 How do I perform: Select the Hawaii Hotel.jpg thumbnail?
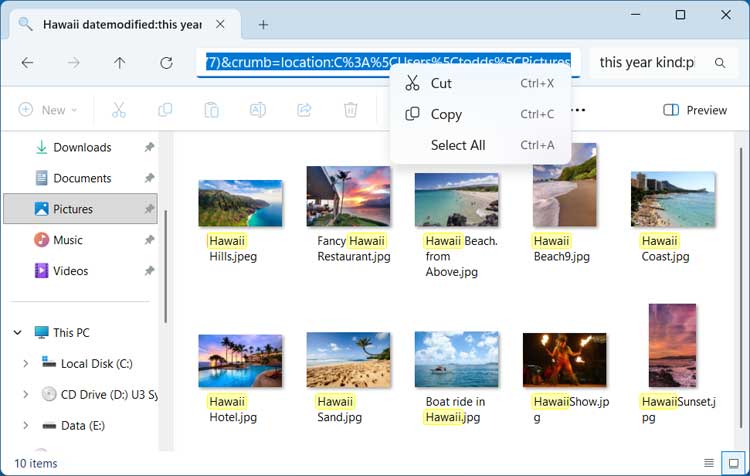point(240,361)
